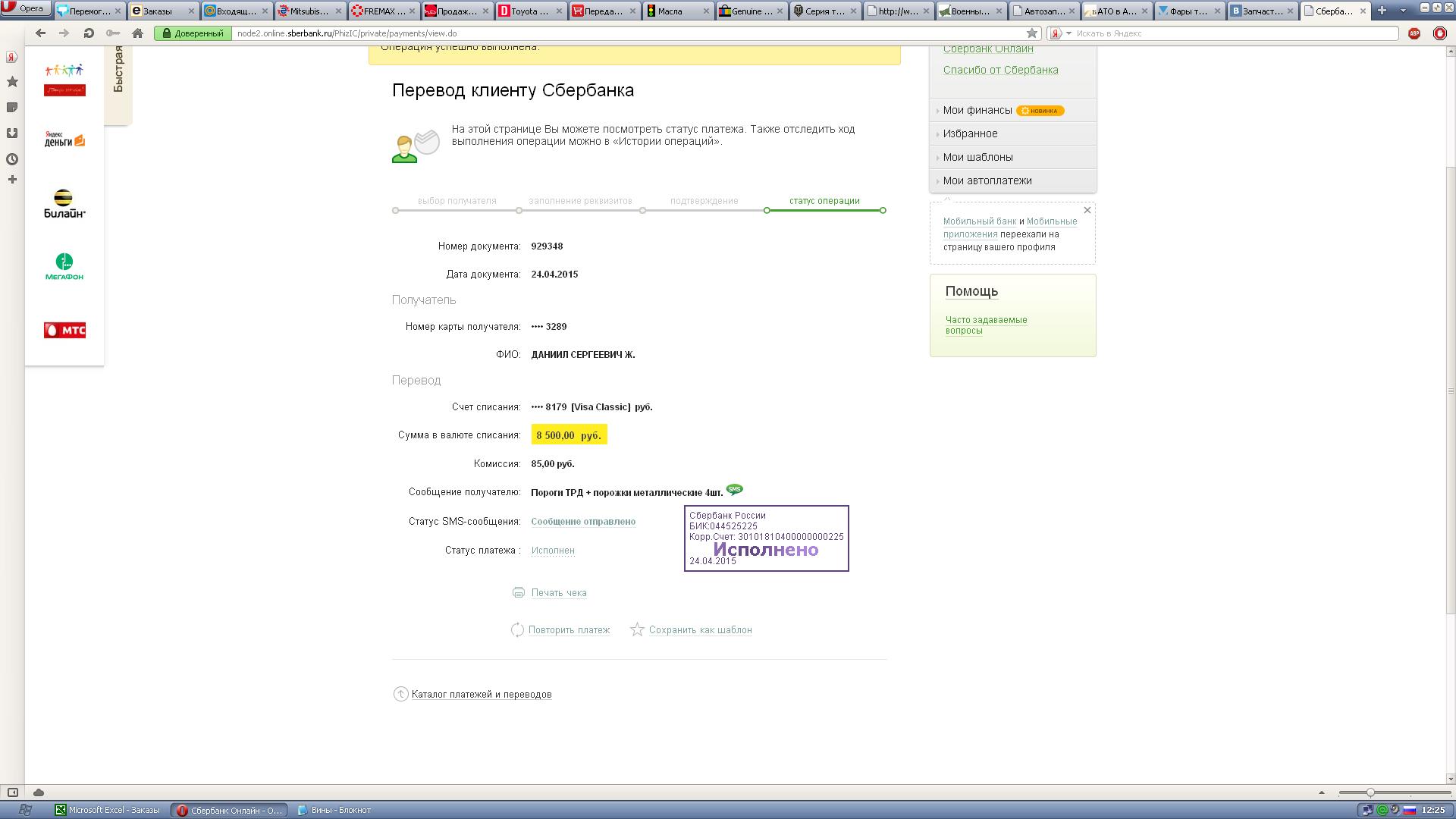This screenshot has width=1456, height=819.
Task: Click the printer icon beside Печать чека
Action: [x=519, y=592]
